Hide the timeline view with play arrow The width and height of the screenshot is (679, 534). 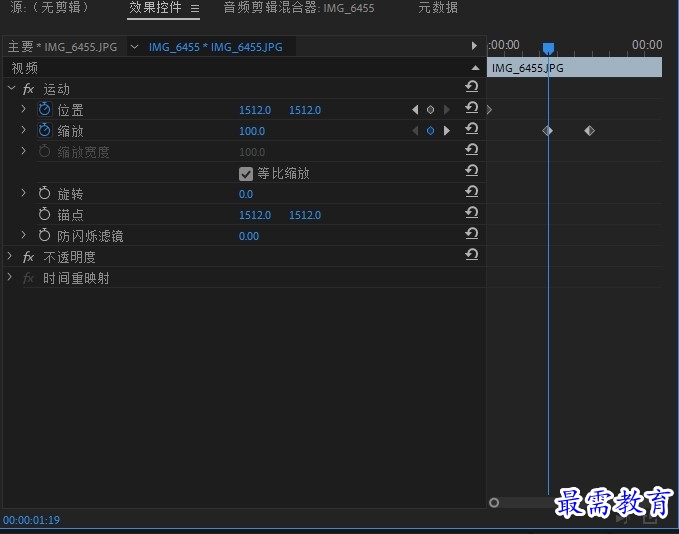tap(474, 45)
